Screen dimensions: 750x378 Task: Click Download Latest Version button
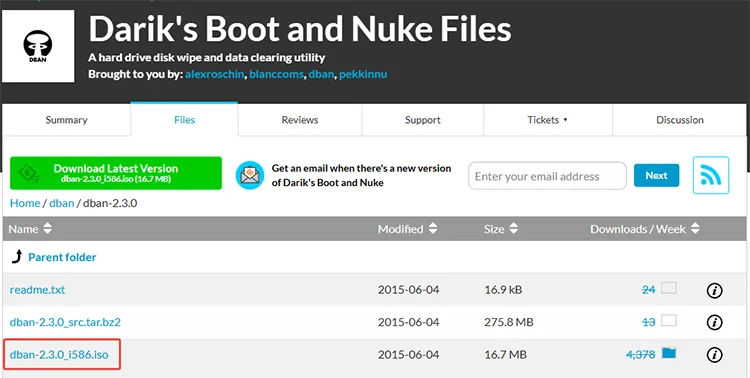[116, 173]
